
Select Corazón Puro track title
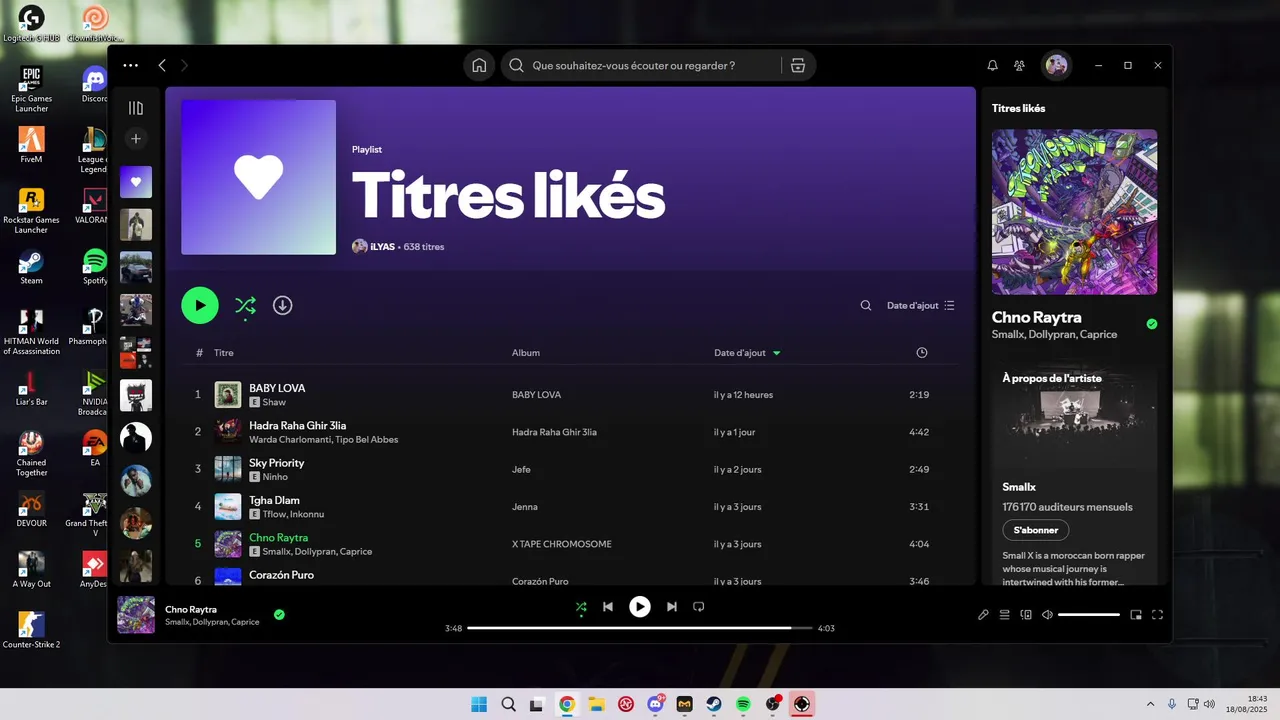tap(281, 575)
